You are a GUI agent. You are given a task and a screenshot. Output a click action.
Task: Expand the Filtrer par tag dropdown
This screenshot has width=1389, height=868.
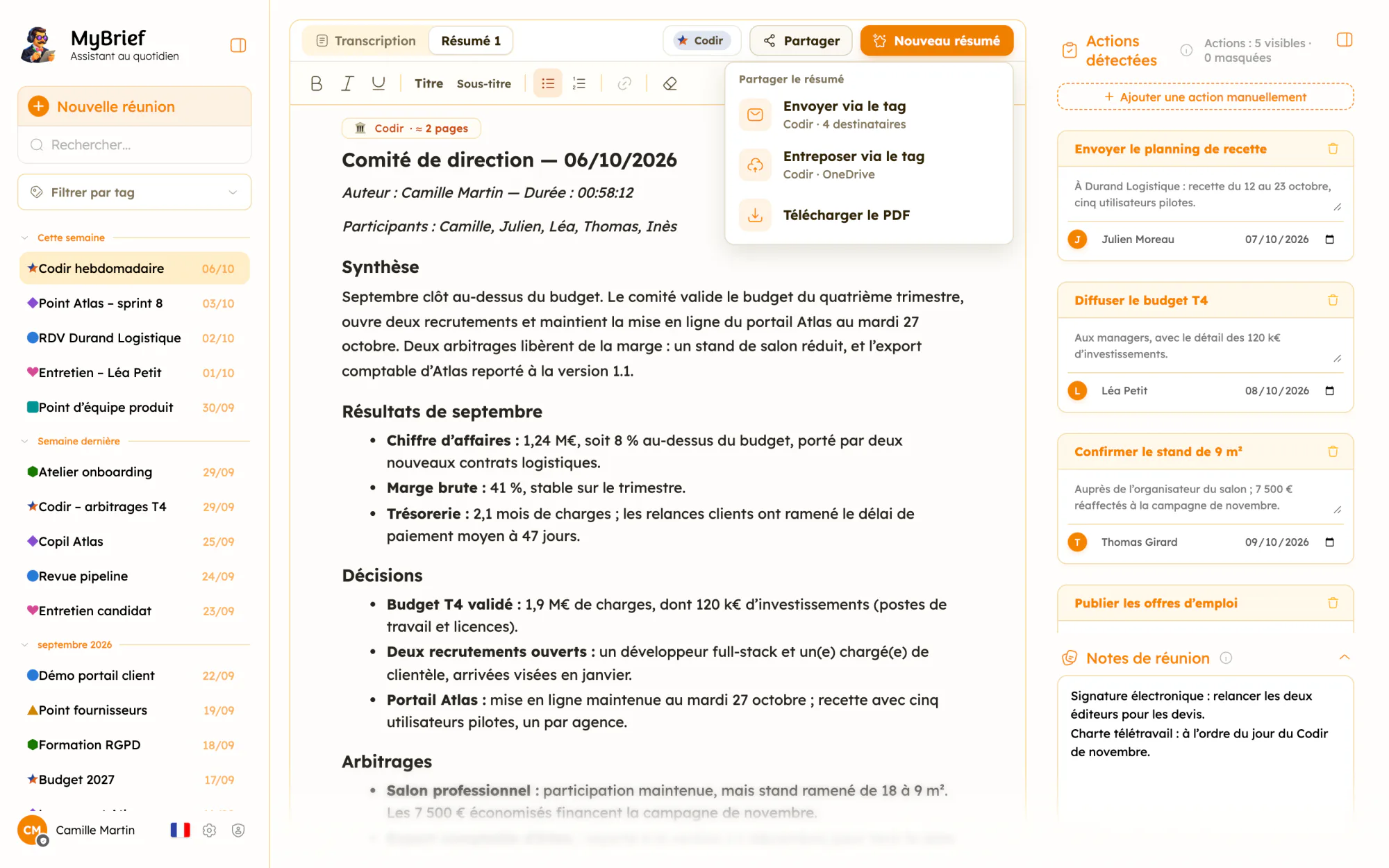pyautogui.click(x=135, y=192)
